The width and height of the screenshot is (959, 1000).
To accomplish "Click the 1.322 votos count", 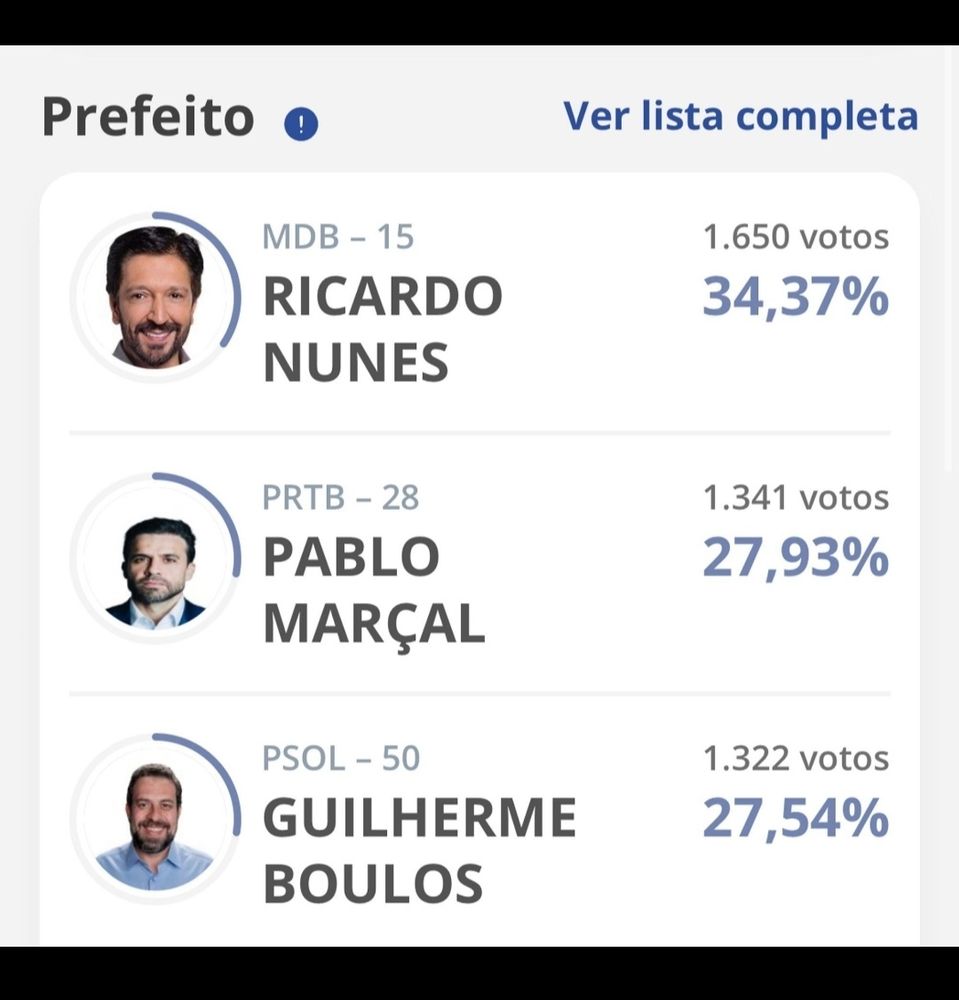I will (796, 759).
